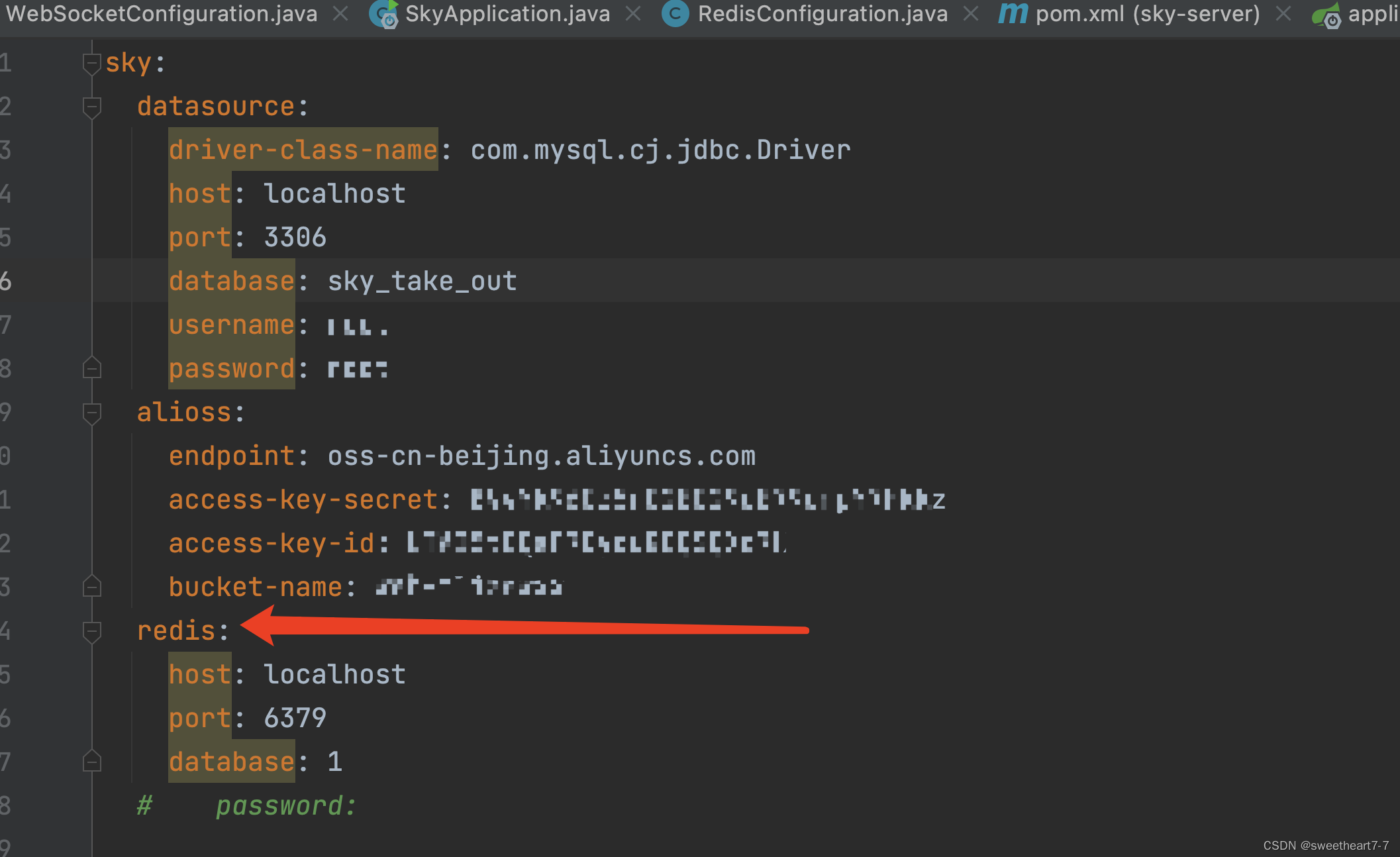Close the WebSocketConfiguration.java tab
The width and height of the screenshot is (1400, 857).
click(340, 14)
